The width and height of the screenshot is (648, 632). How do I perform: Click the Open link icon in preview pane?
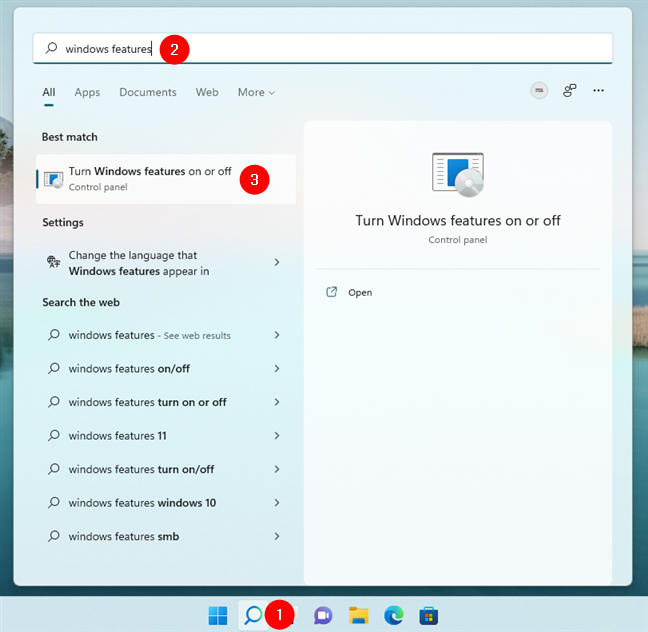(x=331, y=292)
